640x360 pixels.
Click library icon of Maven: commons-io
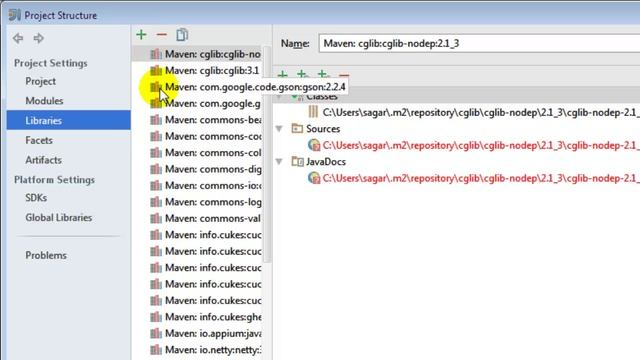point(156,186)
